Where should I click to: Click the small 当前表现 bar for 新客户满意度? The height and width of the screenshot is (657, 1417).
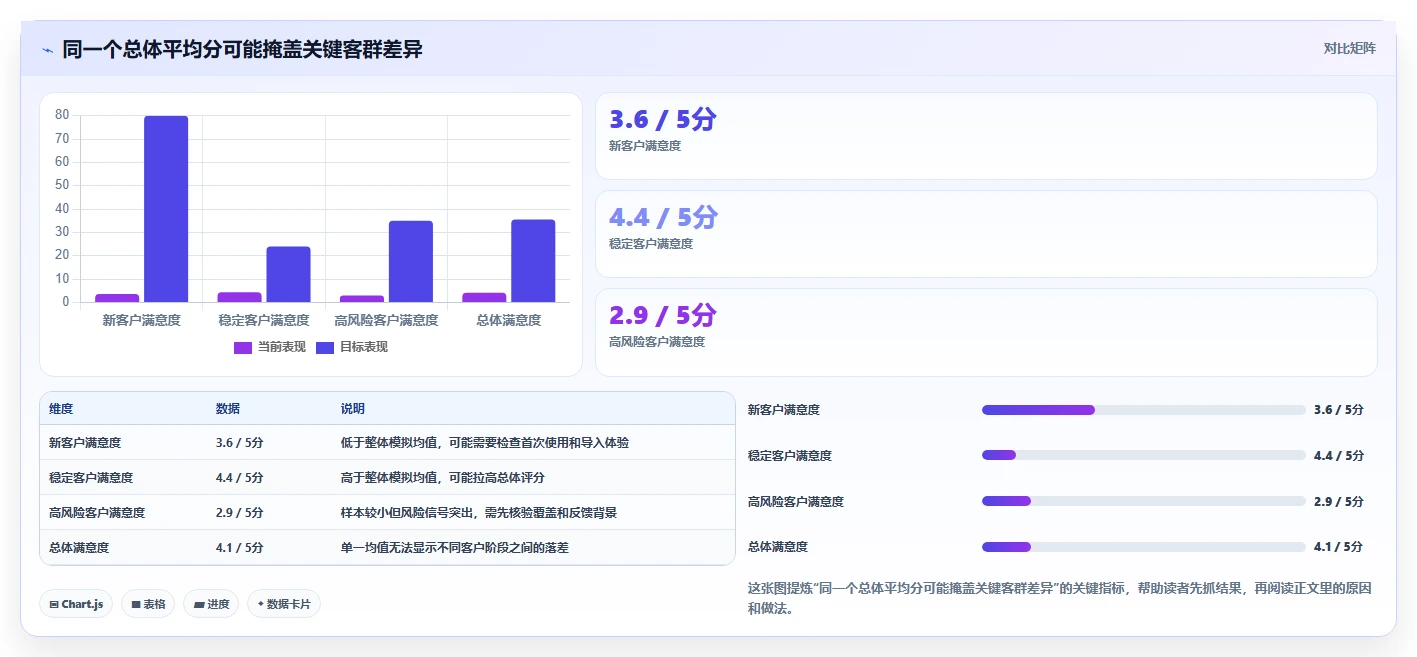pyautogui.click(x=117, y=298)
